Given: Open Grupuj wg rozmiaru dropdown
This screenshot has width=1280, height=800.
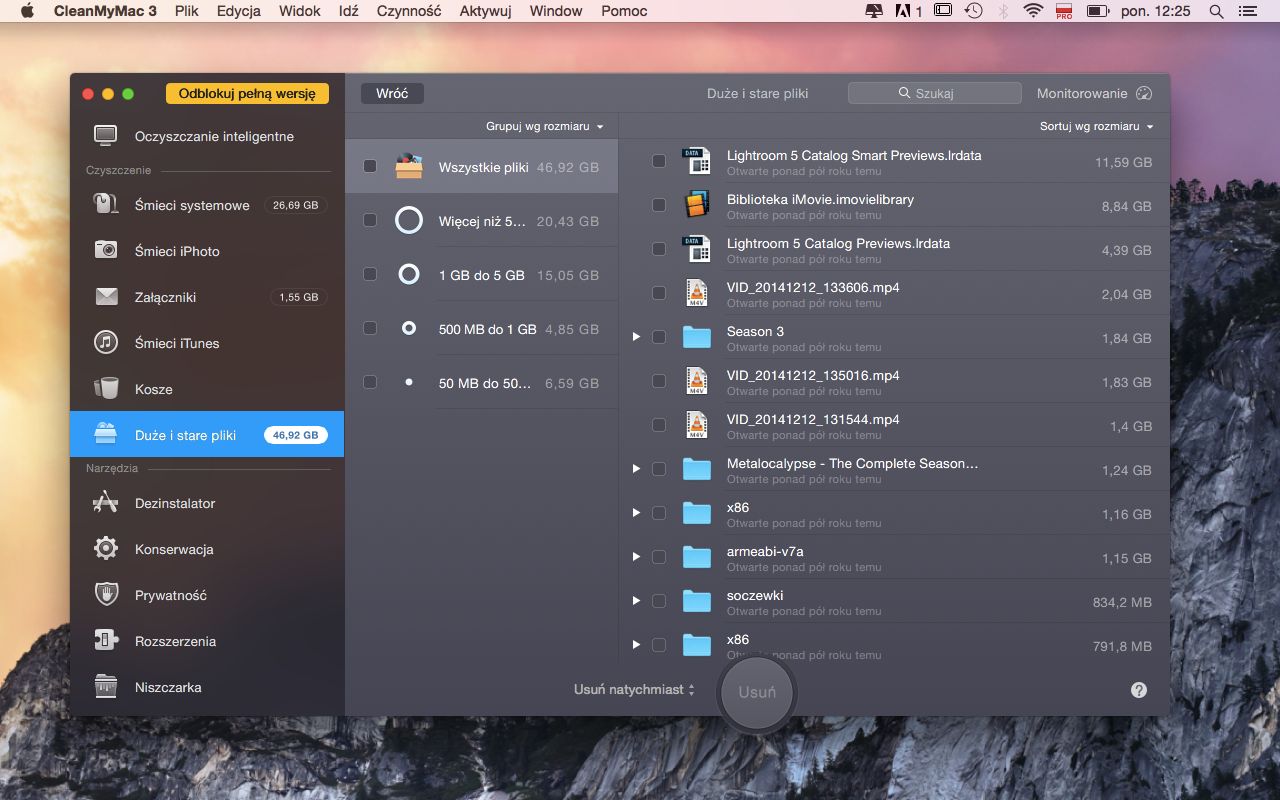Looking at the screenshot, I should [x=545, y=127].
